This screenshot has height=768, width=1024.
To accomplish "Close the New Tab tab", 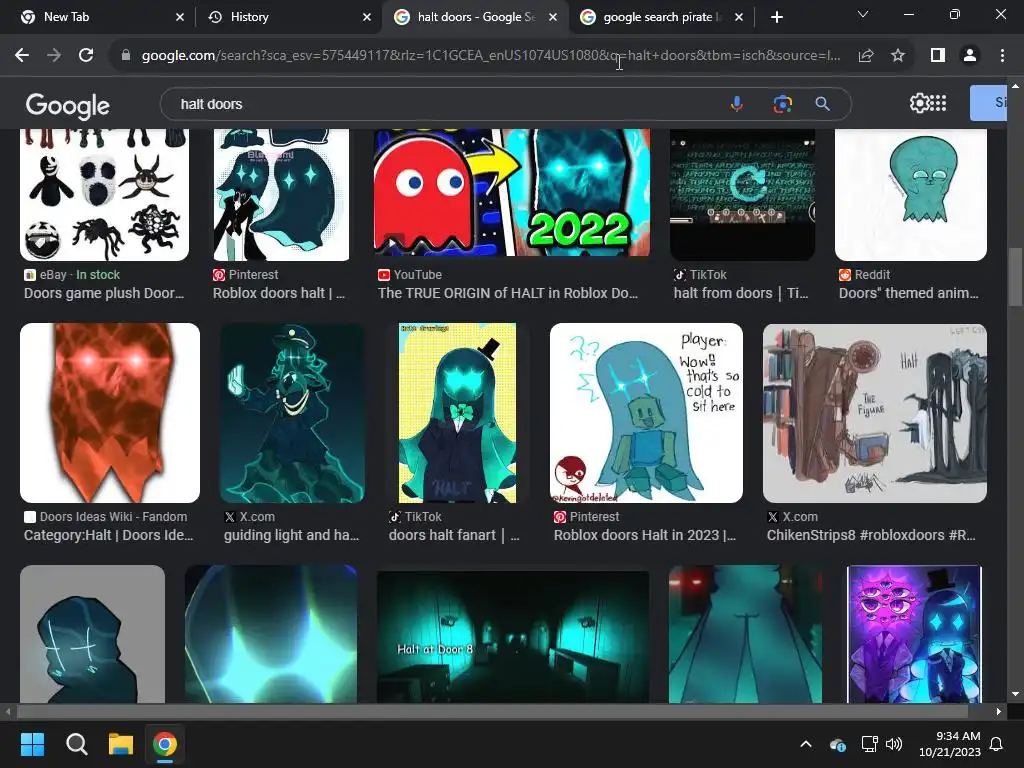I will point(180,17).
